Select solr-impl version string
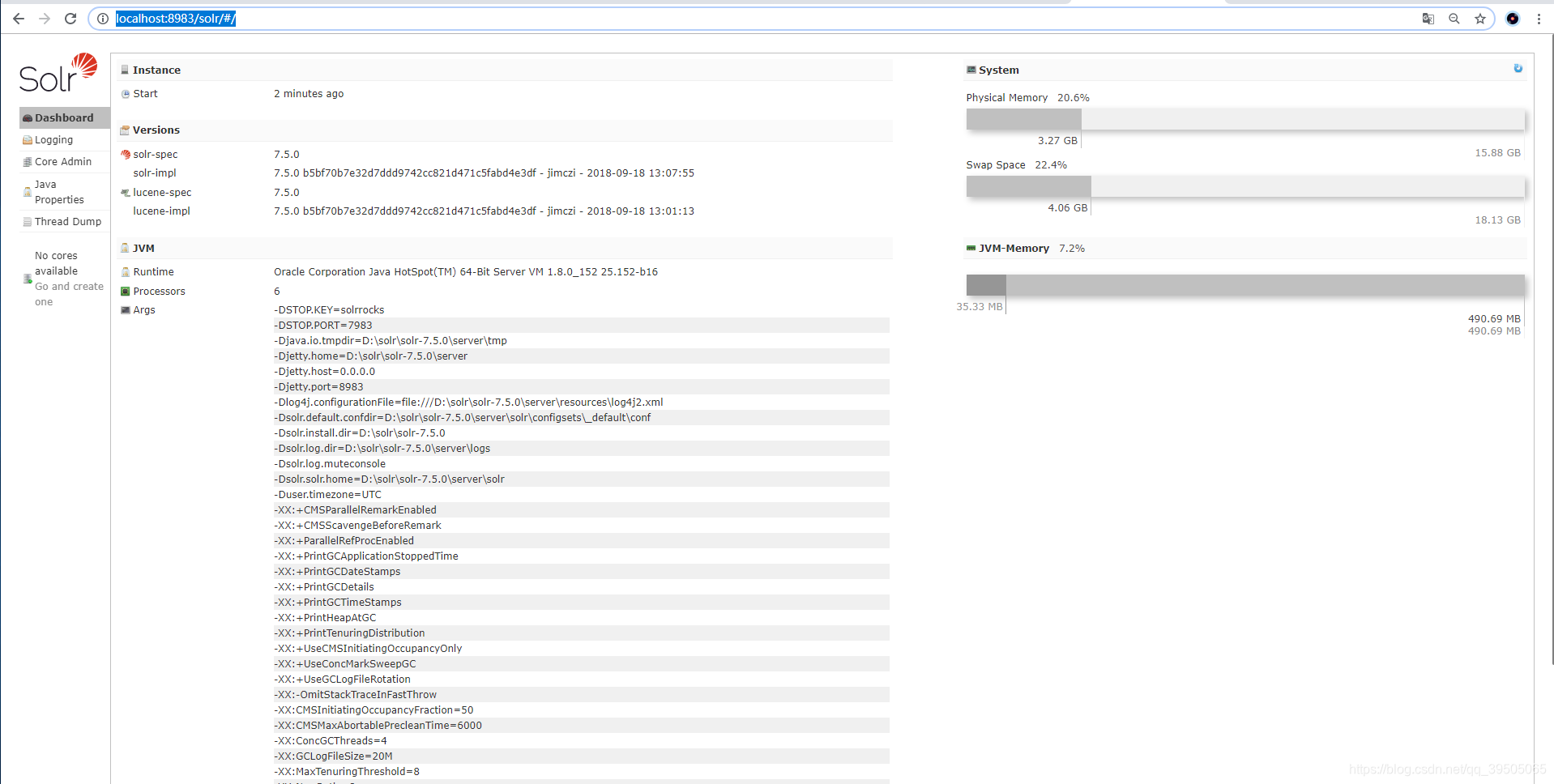The height and width of the screenshot is (784, 1554). click(484, 173)
